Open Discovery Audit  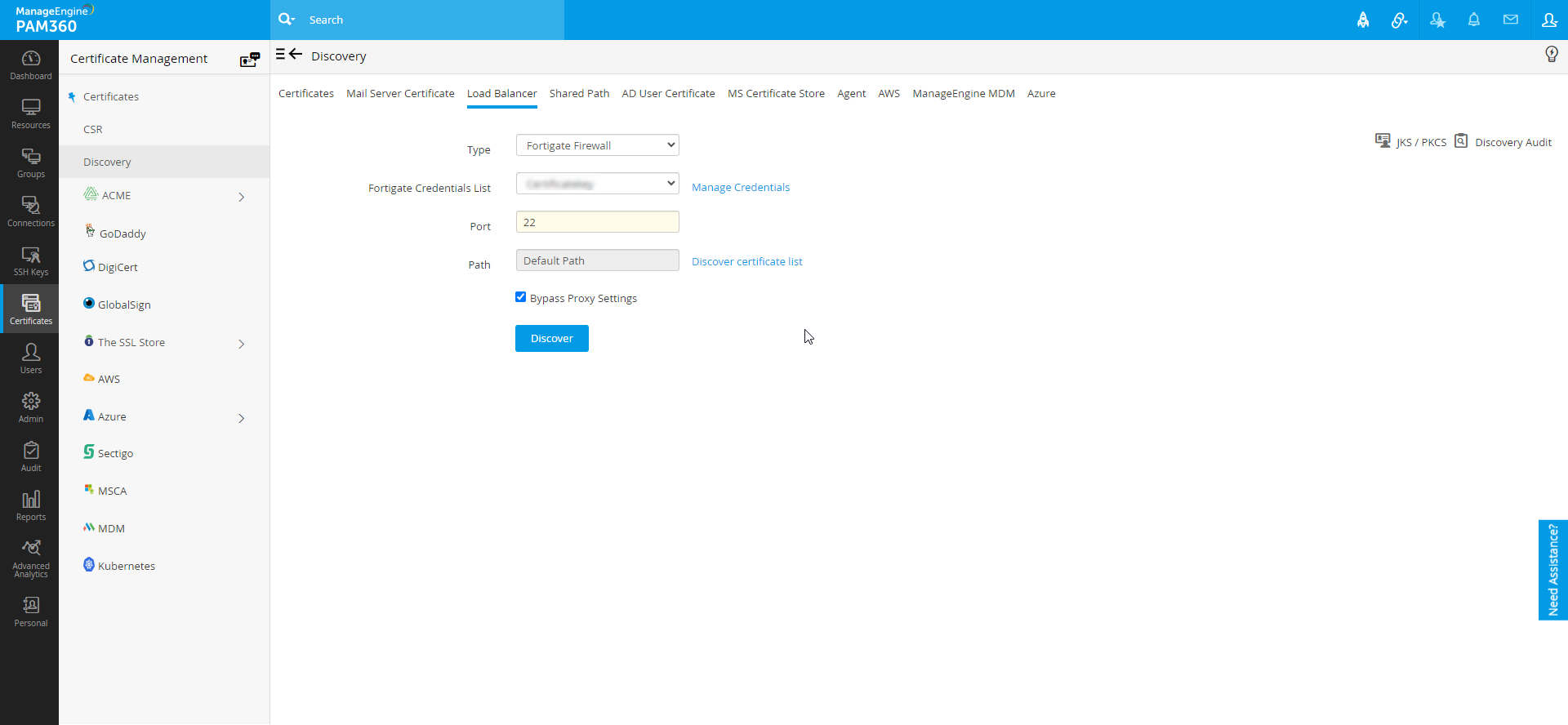1503,141
